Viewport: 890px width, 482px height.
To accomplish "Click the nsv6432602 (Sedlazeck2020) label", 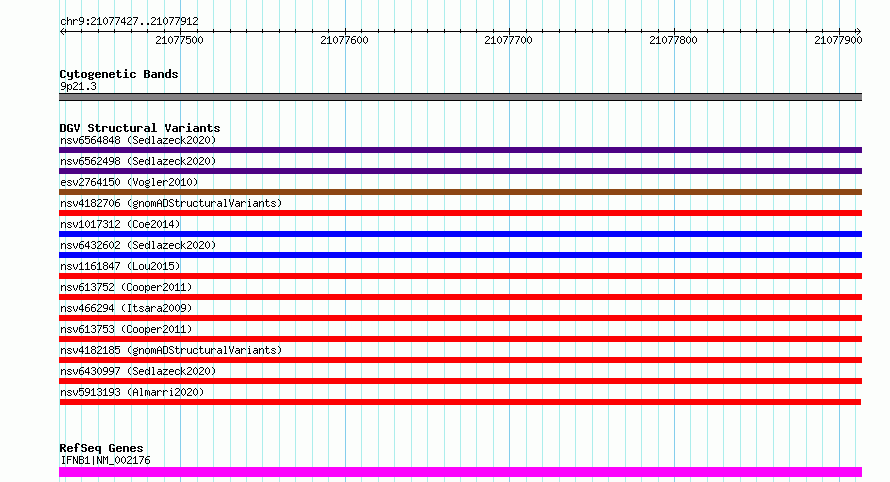I will click(138, 245).
